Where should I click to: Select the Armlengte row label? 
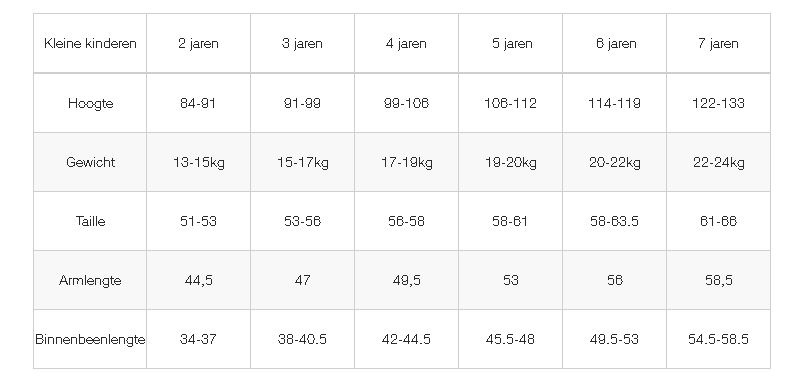90,280
